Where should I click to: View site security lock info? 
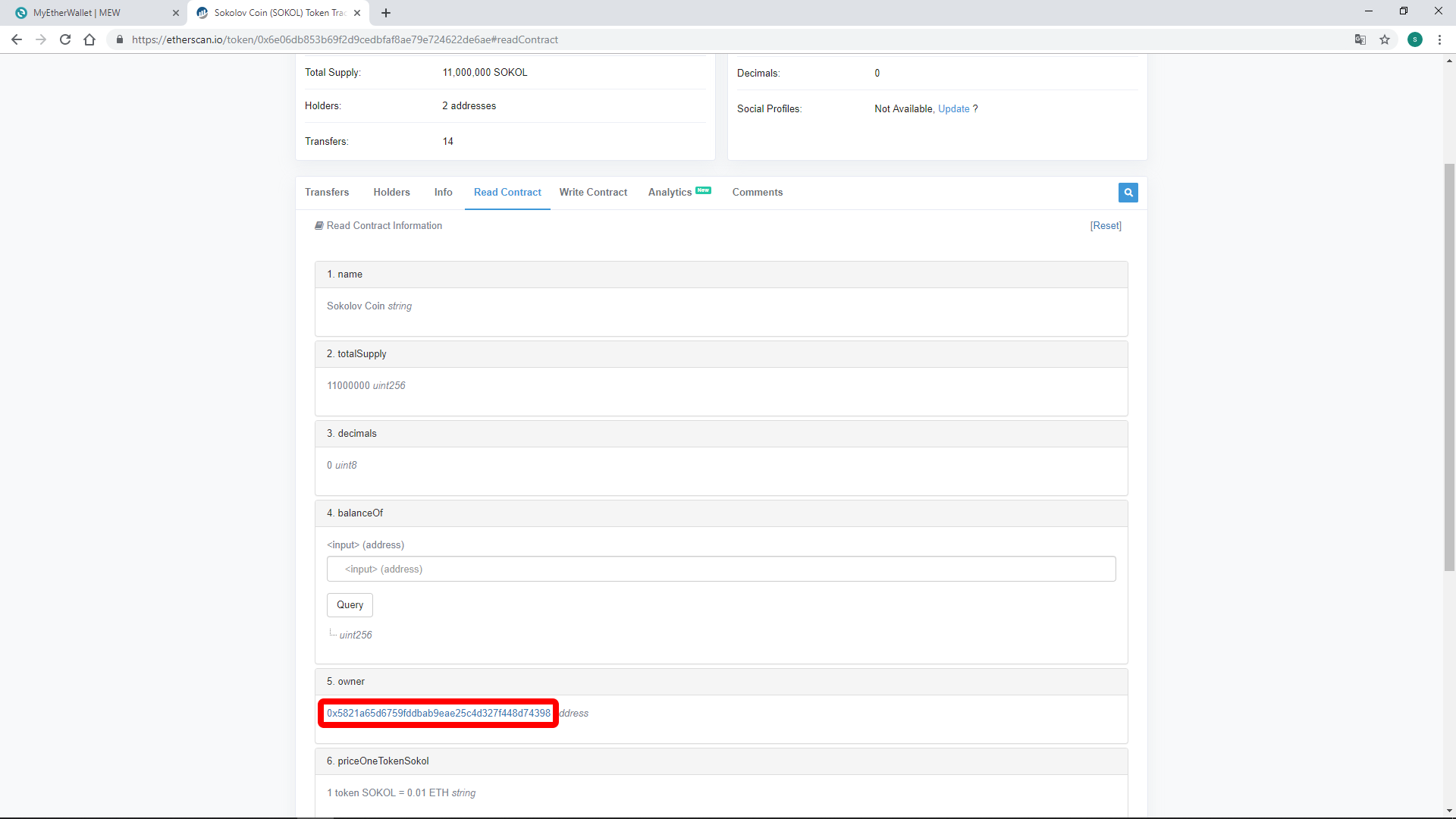(119, 39)
